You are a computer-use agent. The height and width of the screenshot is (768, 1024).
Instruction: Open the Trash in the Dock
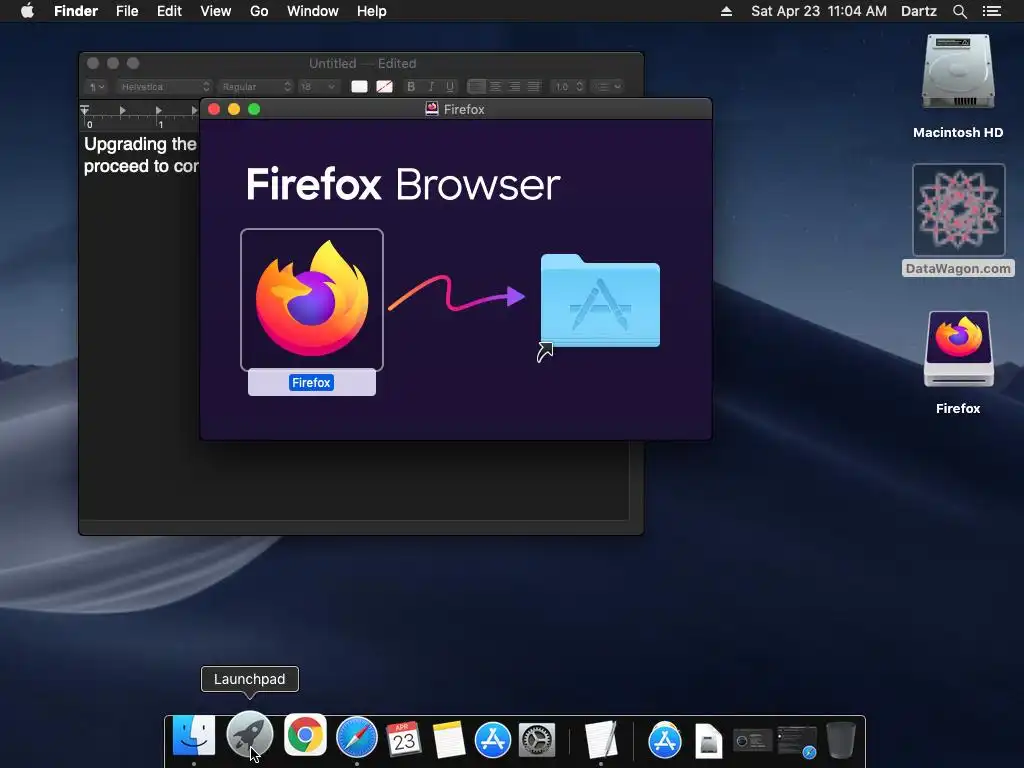pos(841,740)
